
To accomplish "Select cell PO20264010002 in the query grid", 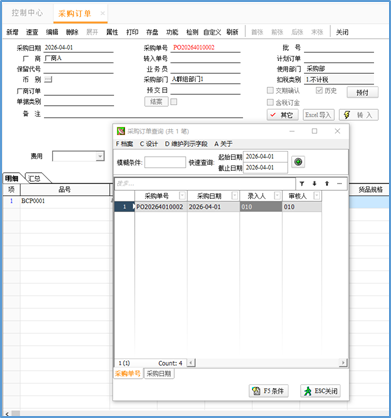I will [161, 207].
